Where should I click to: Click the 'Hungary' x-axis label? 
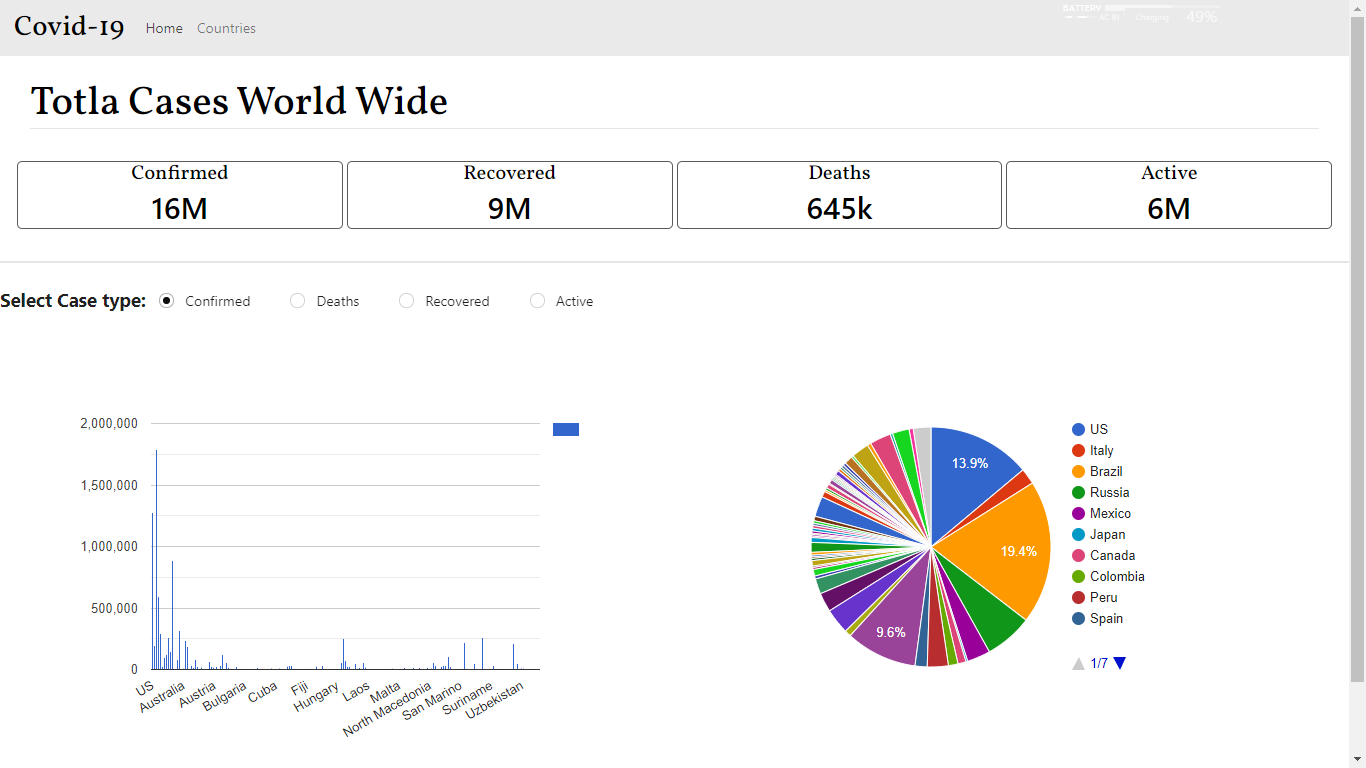coord(317,696)
